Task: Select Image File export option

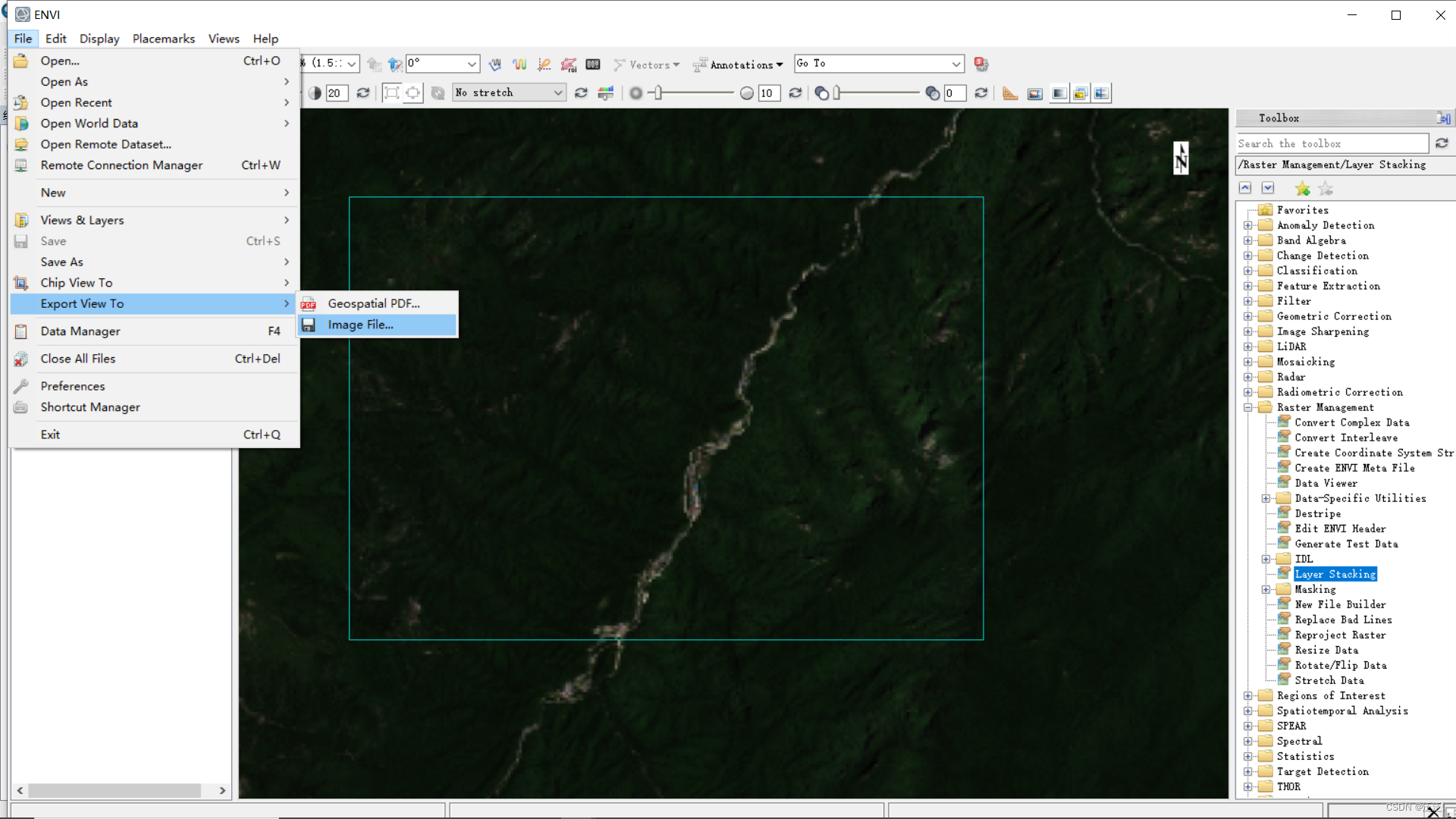Action: tap(361, 325)
